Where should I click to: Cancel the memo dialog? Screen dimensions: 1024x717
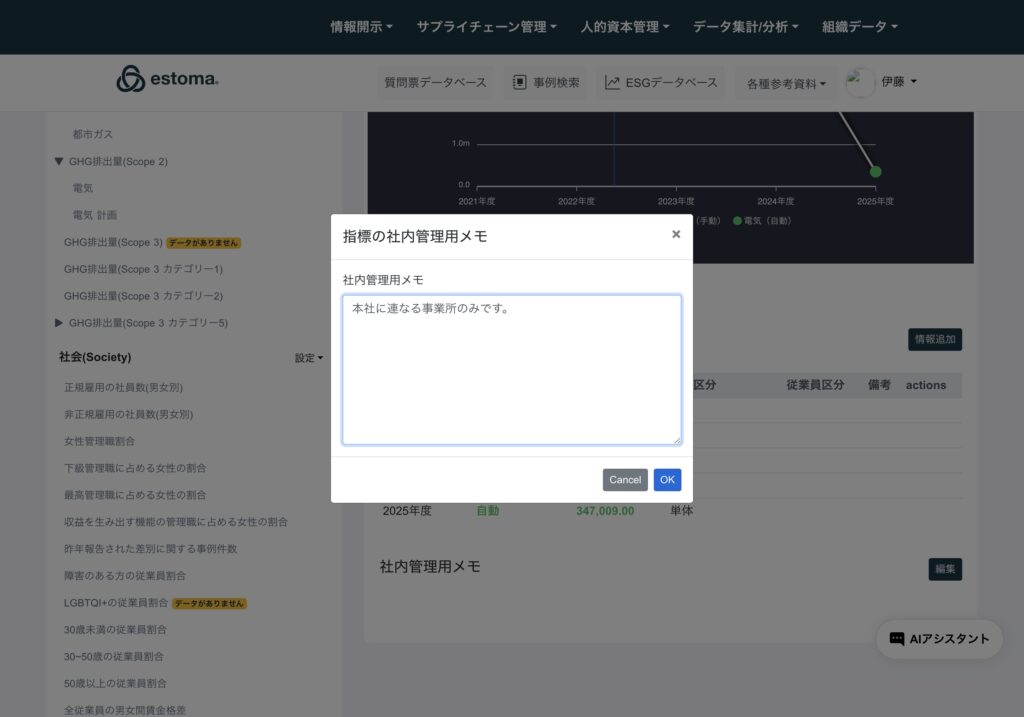625,480
